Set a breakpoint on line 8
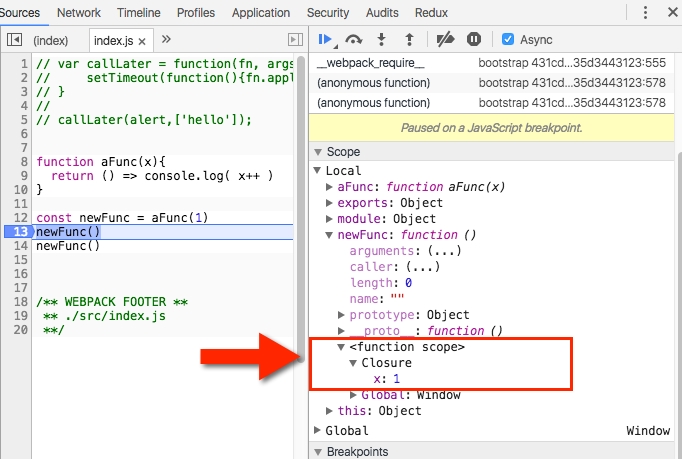This screenshot has height=459, width=682. 20,161
